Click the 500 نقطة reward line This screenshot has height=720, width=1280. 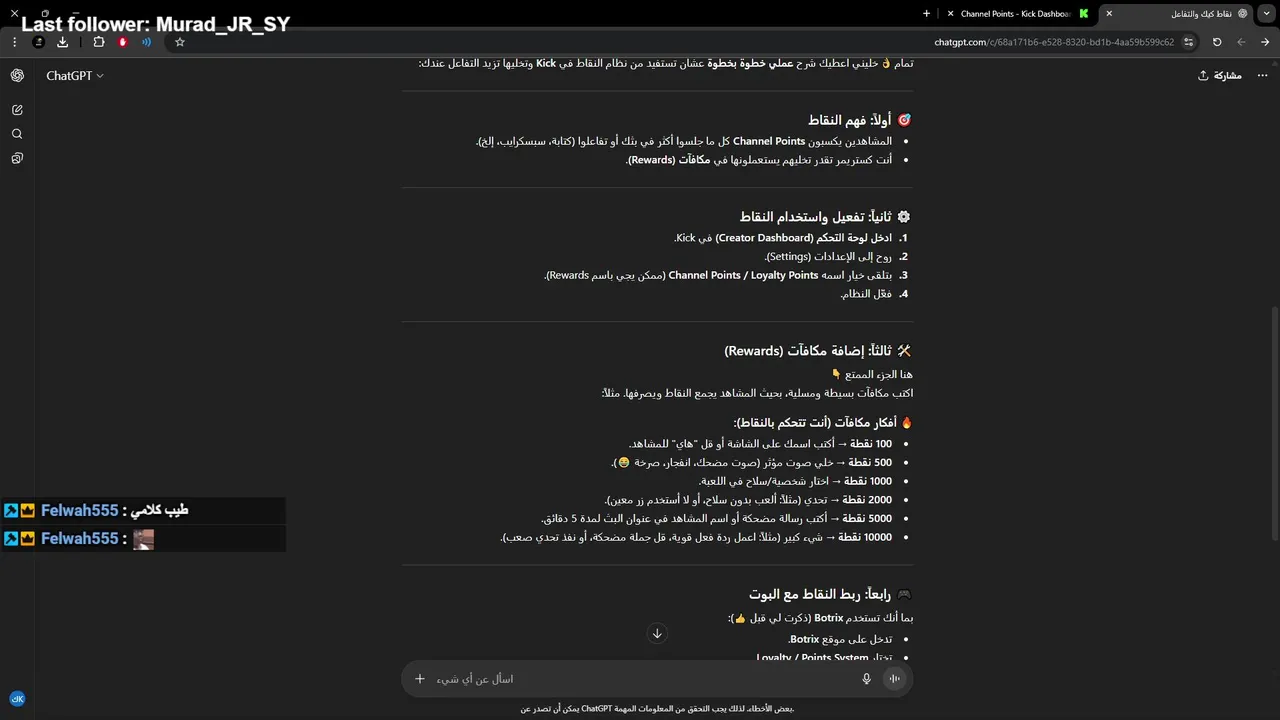(752, 463)
